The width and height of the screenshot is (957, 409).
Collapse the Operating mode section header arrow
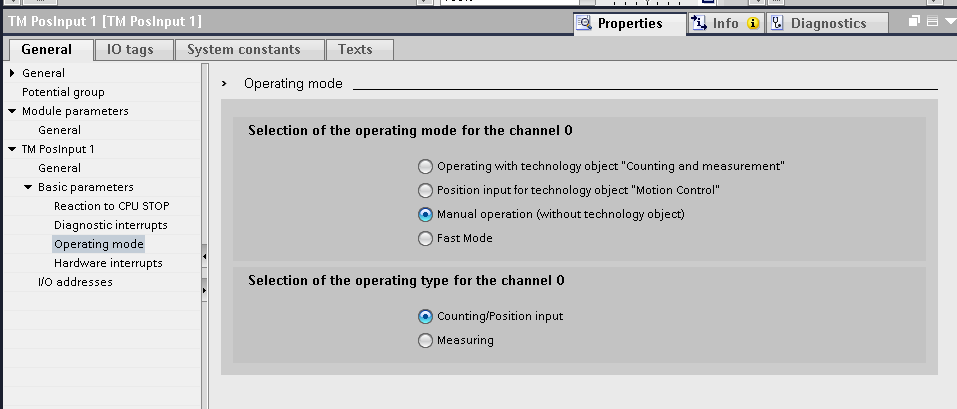[x=225, y=84]
